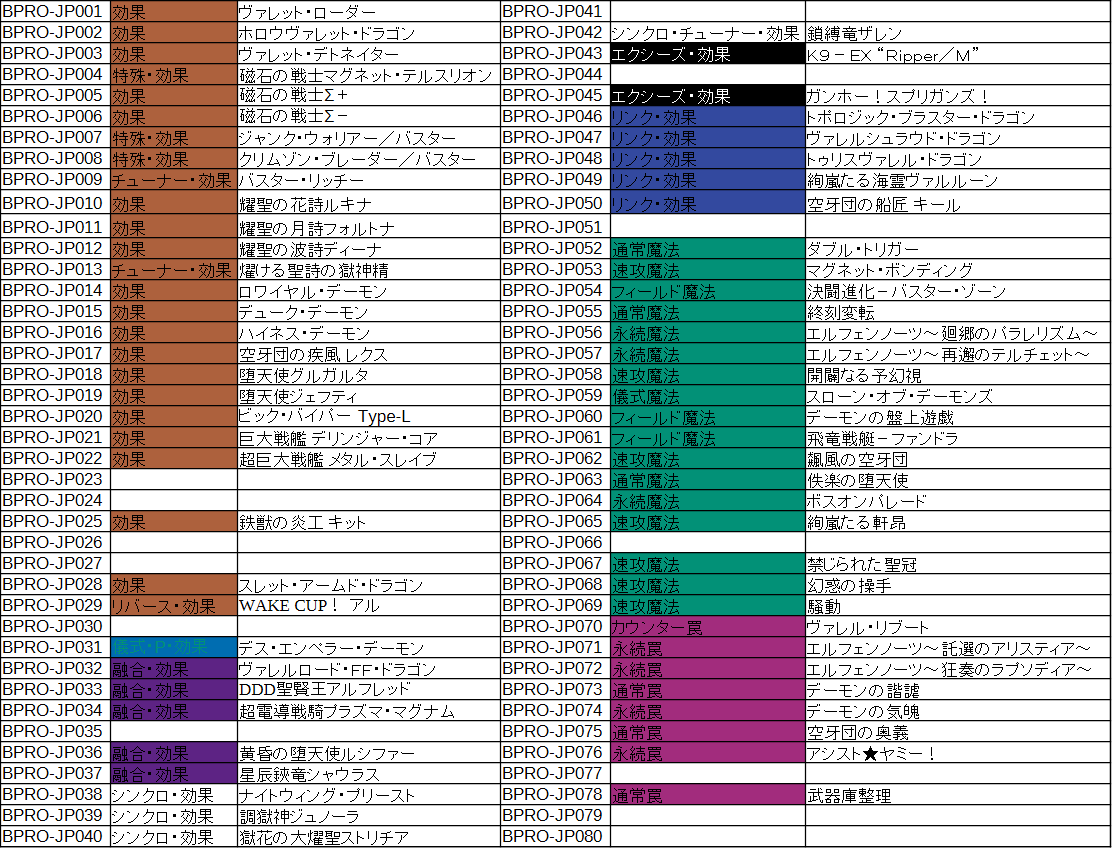
Task: Select the K9－EX "Ripper／M" cell
Action: pyautogui.click(x=957, y=54)
